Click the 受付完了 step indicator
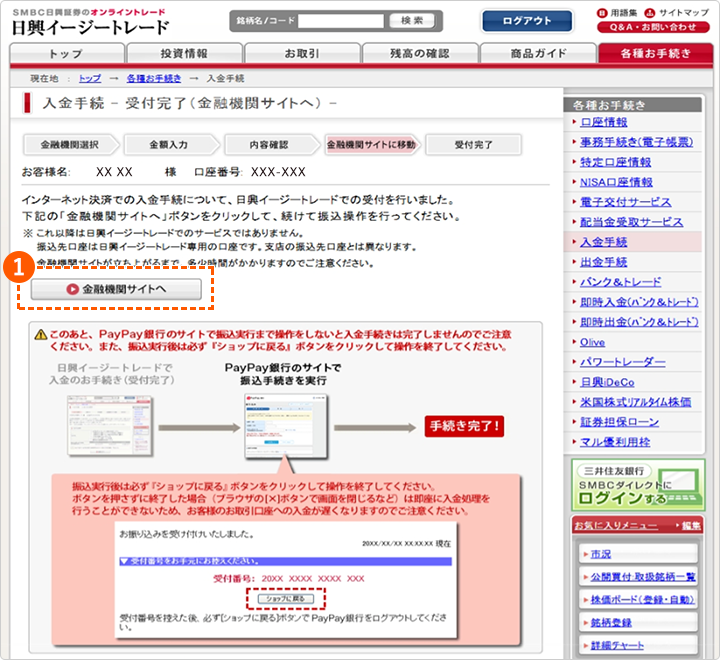Screen dimensions: 720x660 click(x=473, y=145)
